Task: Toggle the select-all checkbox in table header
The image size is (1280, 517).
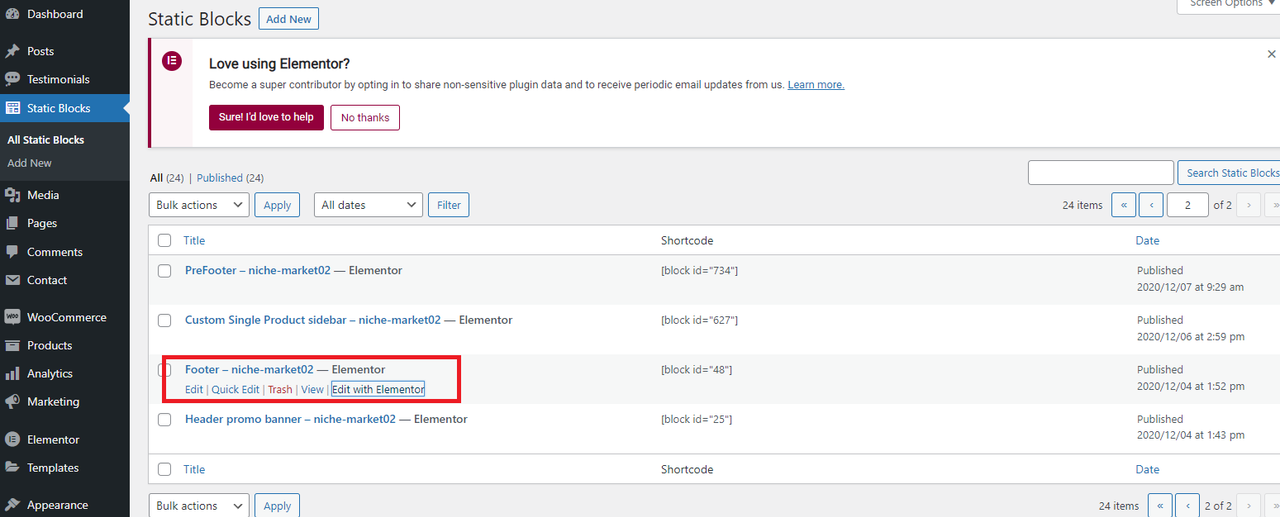Action: (165, 240)
